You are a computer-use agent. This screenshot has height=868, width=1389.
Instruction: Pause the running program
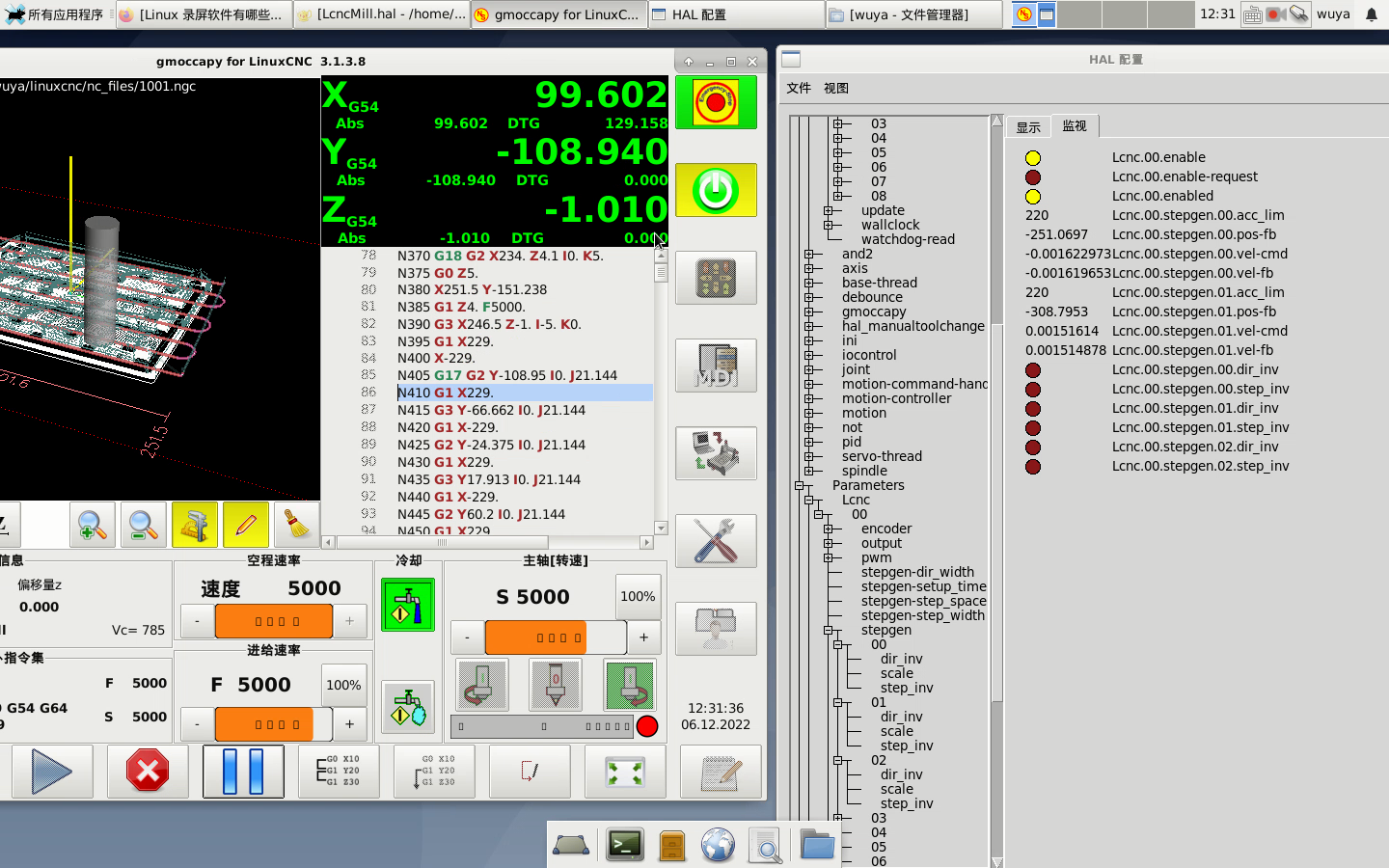point(243,772)
